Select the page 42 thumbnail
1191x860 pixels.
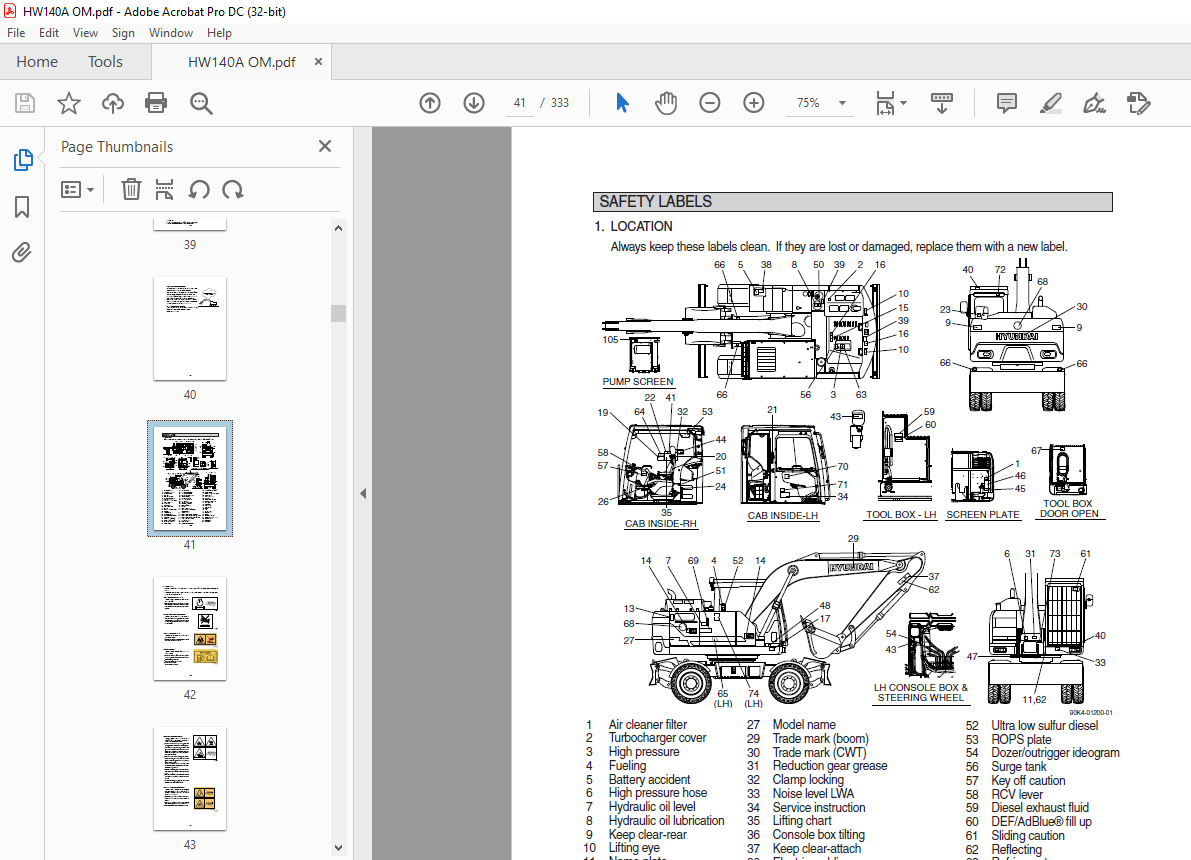pyautogui.click(x=190, y=629)
